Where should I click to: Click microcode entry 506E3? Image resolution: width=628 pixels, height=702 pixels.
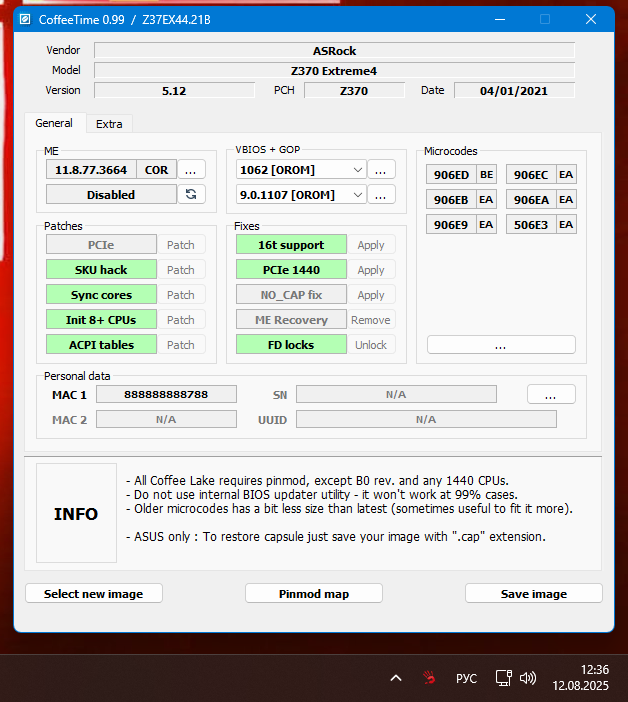click(x=531, y=225)
